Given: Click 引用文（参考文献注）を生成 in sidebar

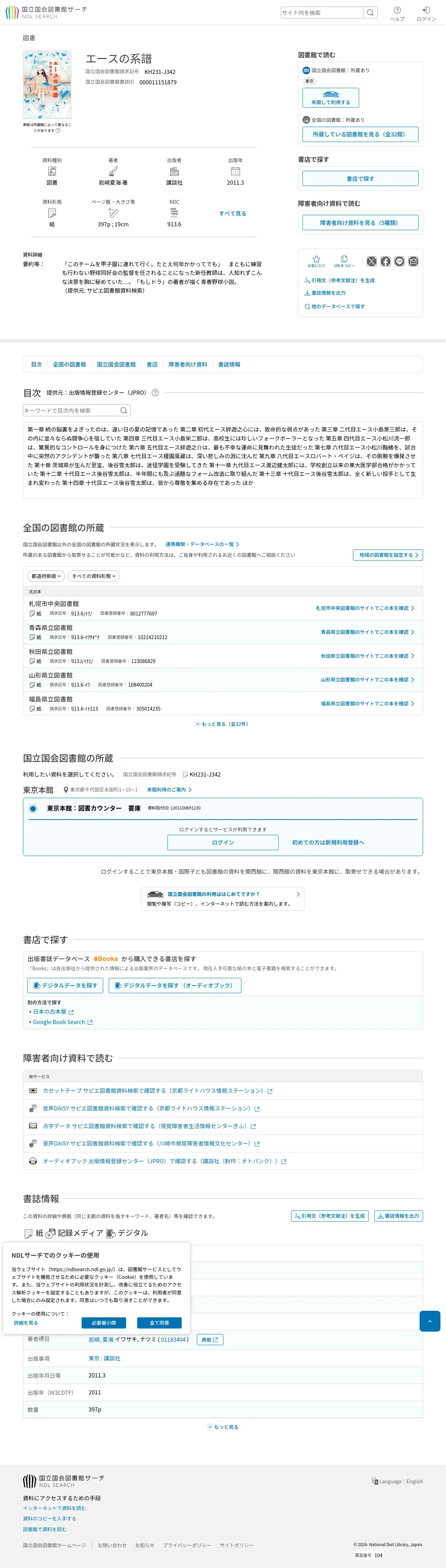Looking at the screenshot, I should point(339,280).
